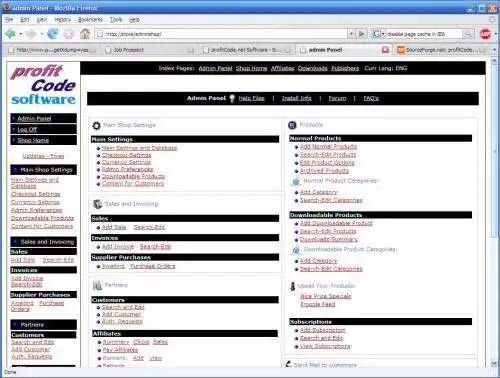Open the Forum link in Admin Panel bar
This screenshot has width=500, height=378.
(337, 98)
